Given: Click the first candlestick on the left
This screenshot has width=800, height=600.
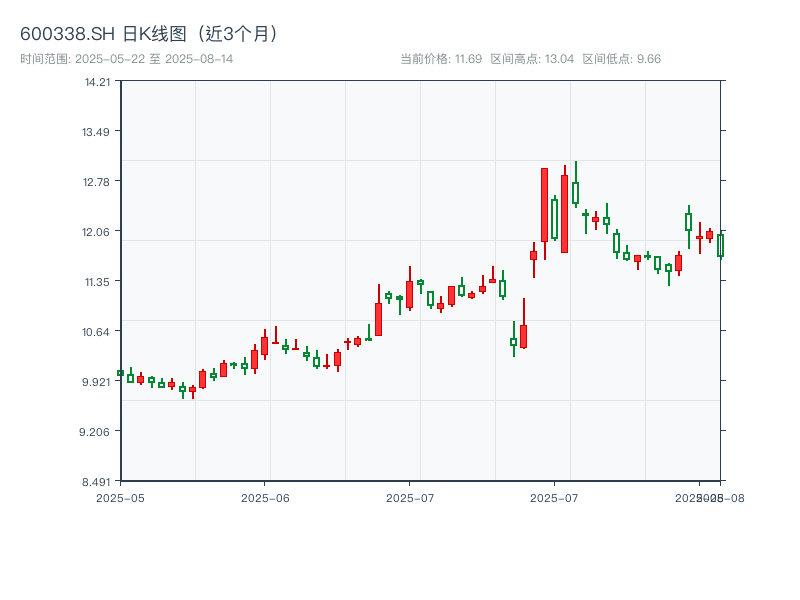Looking at the screenshot, I should (120, 373).
